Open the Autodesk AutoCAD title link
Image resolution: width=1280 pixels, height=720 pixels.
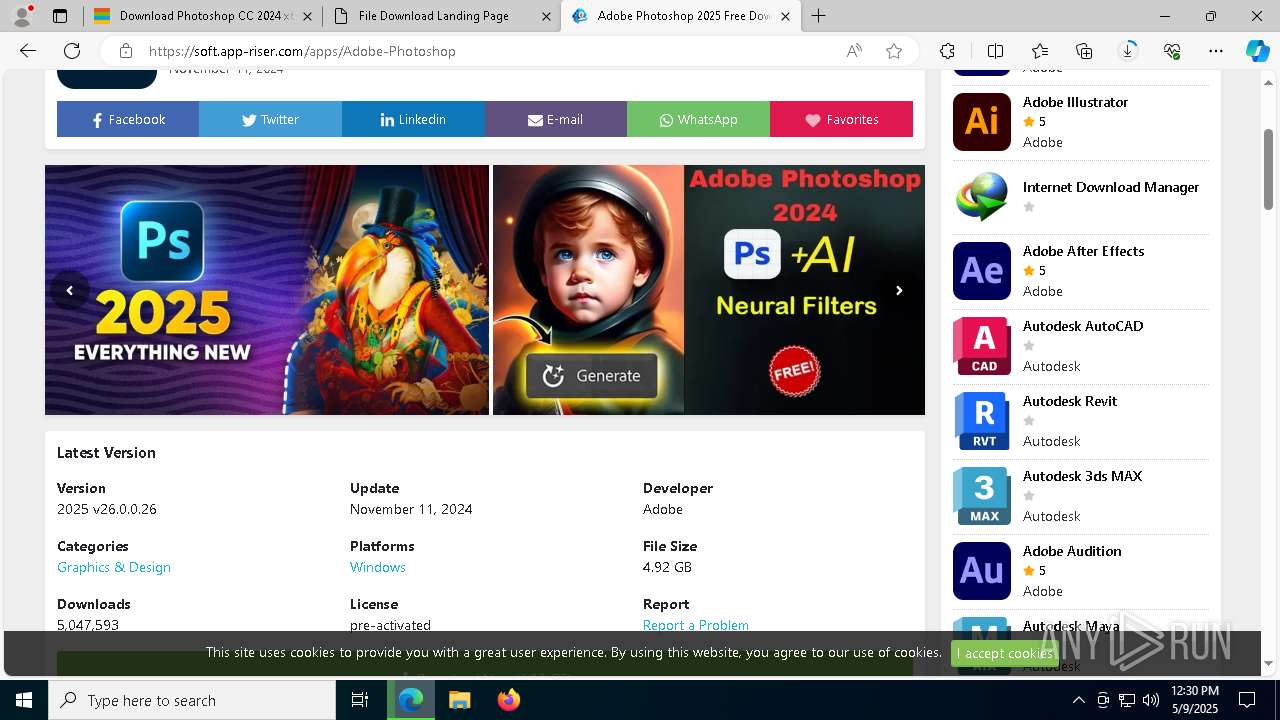point(1083,326)
